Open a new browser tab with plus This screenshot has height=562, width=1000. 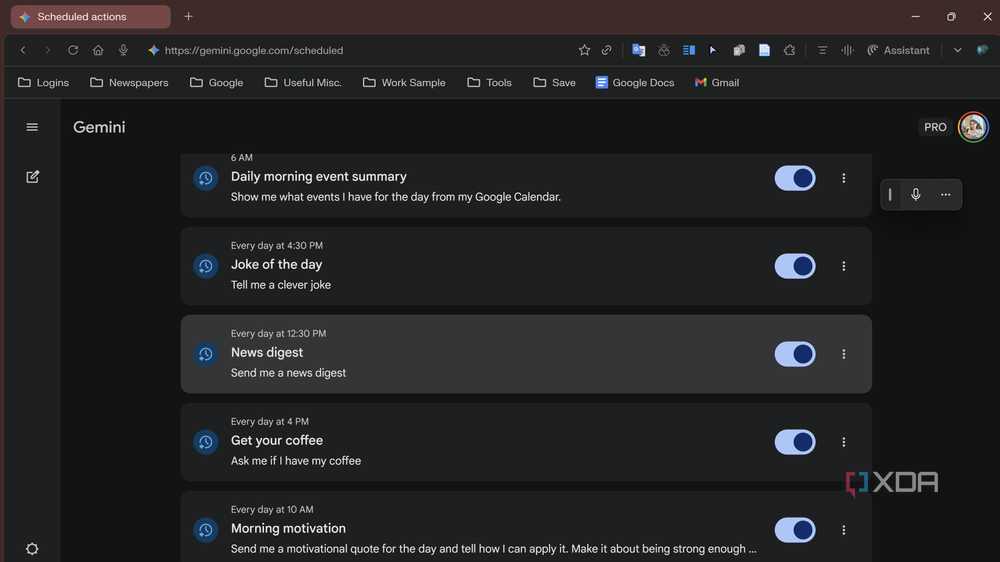pyautogui.click(x=188, y=17)
